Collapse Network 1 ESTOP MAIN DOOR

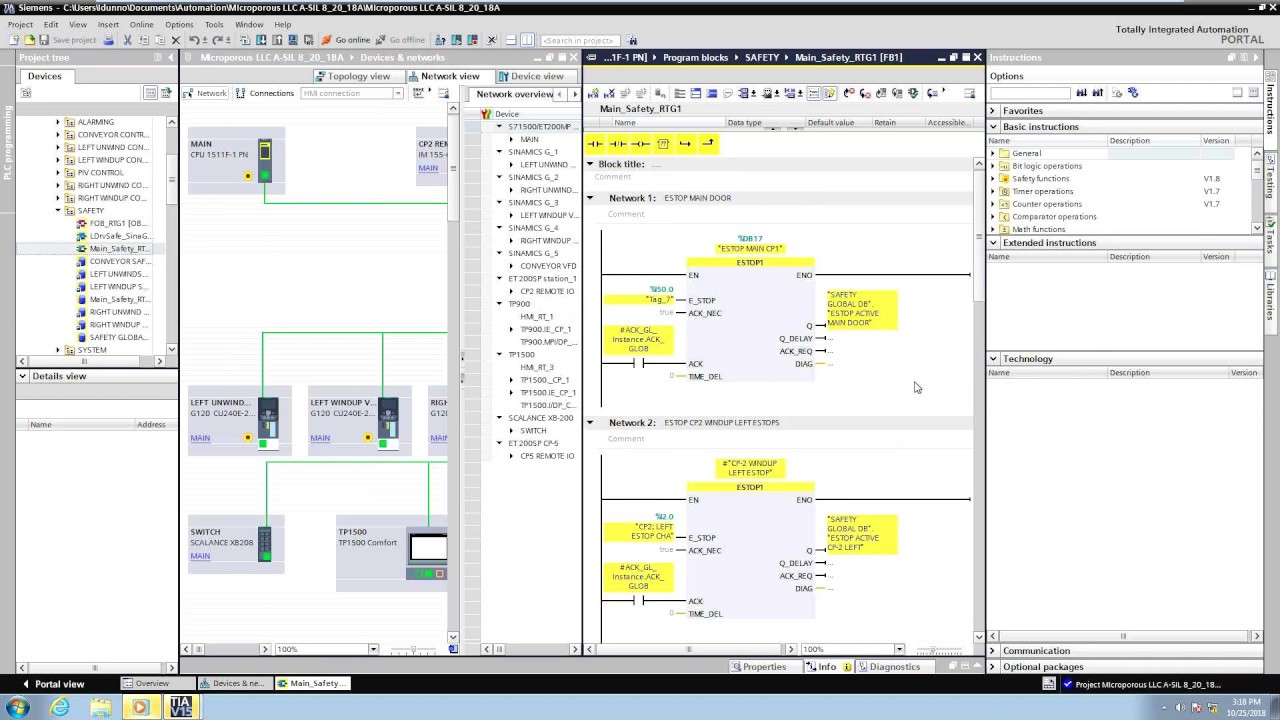(590, 198)
